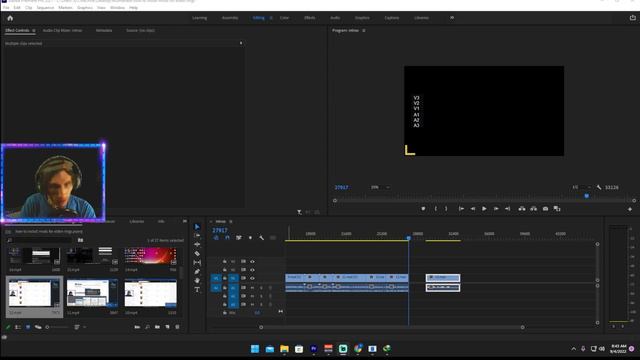This screenshot has width=640, height=360.
Task: Open Premiere Pro from the Windows taskbar
Action: click(x=313, y=349)
